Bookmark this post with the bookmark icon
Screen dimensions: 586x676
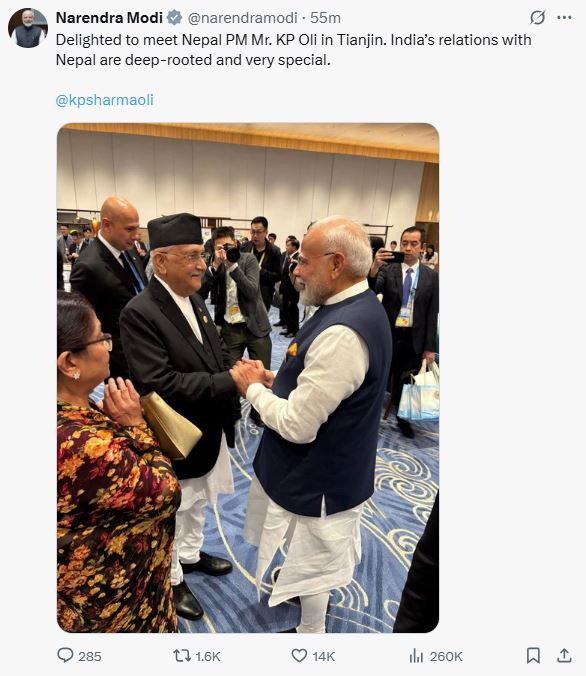pos(533,656)
